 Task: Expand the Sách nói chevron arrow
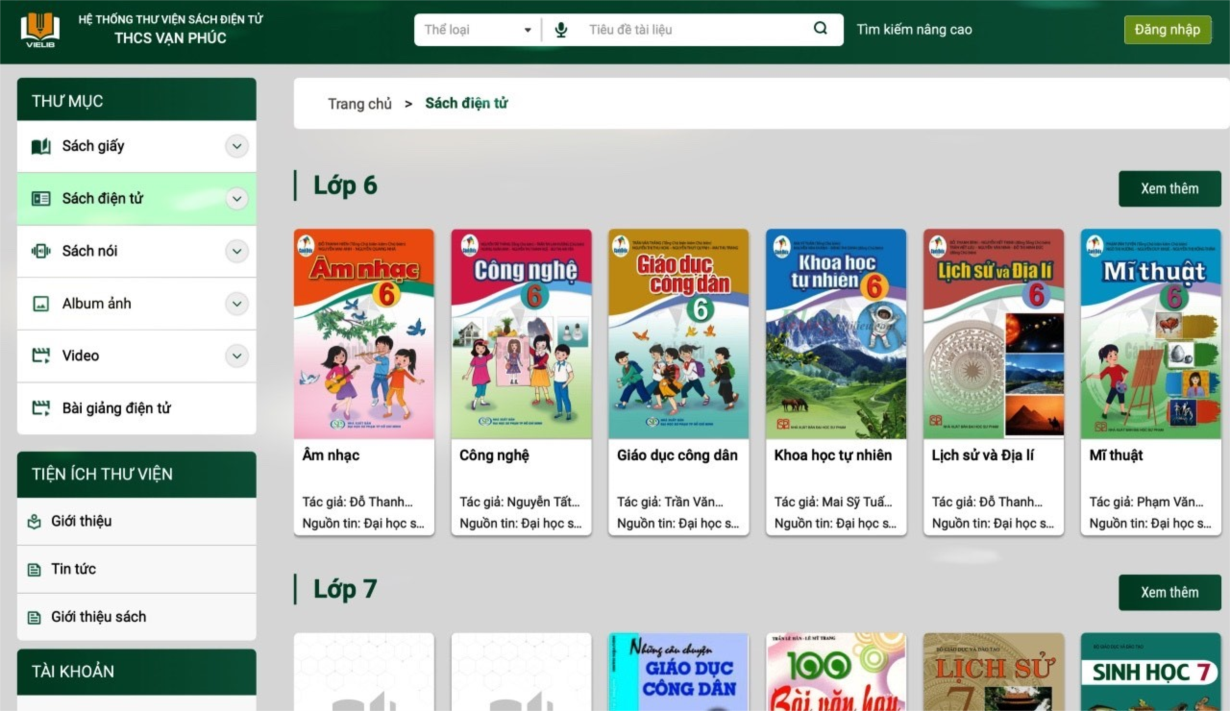pyautogui.click(x=237, y=251)
